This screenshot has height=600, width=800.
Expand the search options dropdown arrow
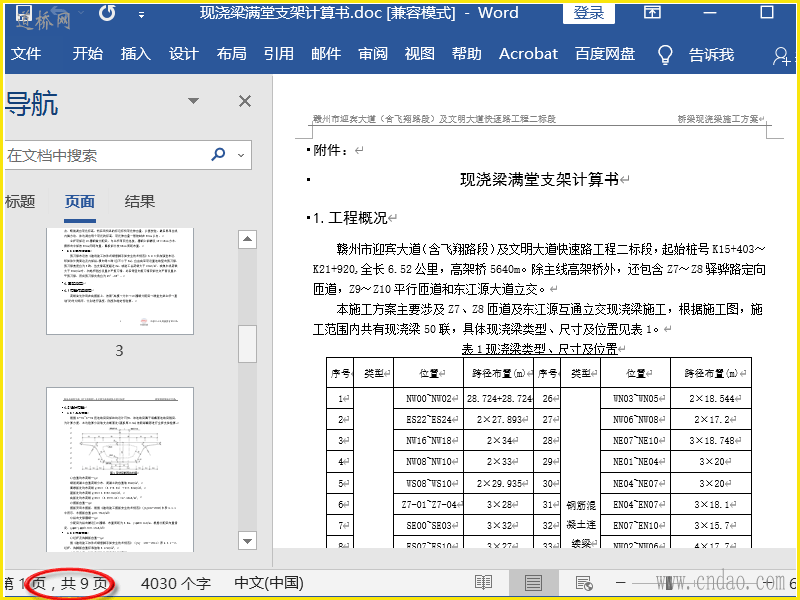pos(240,155)
